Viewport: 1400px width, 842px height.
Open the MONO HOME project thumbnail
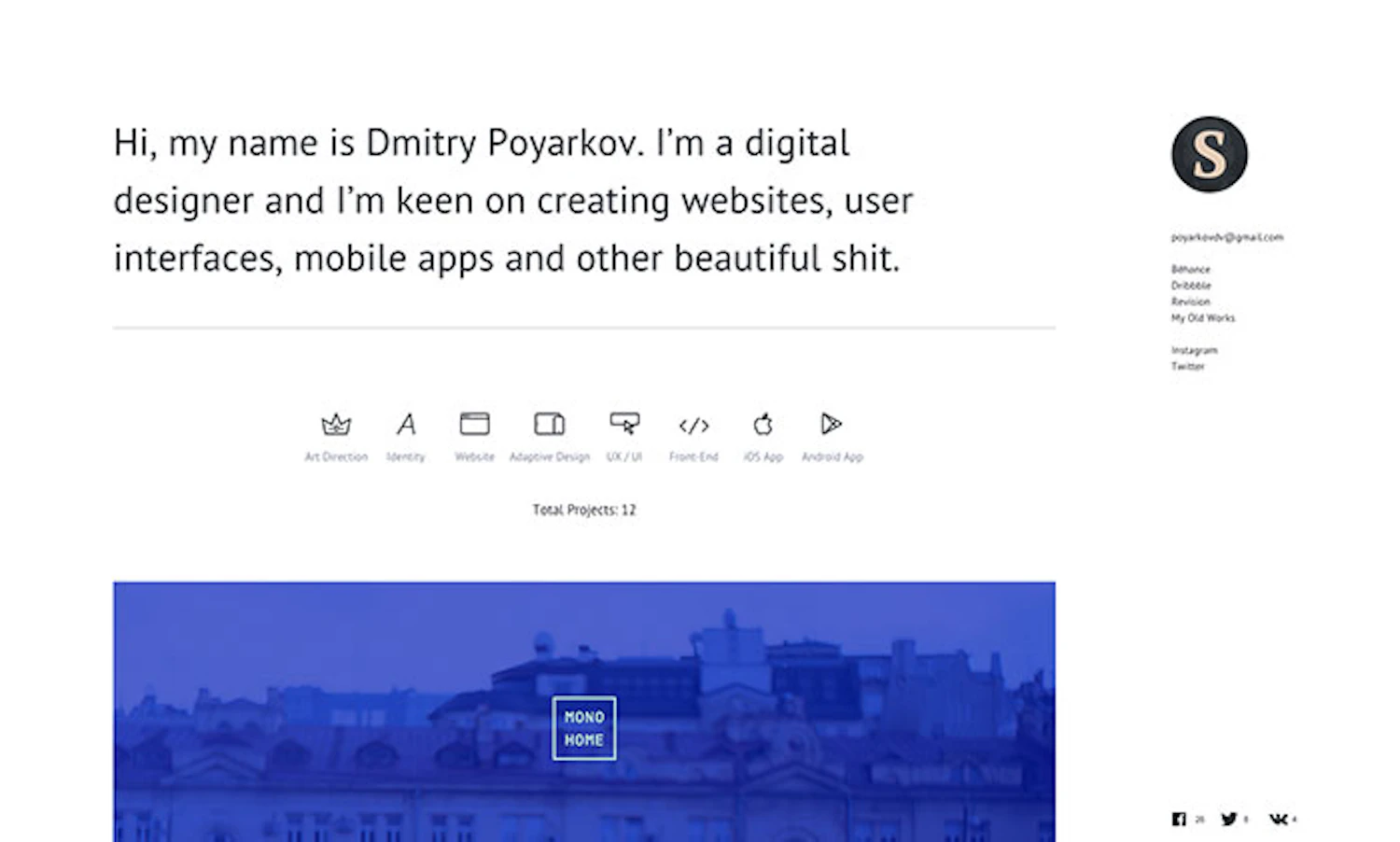(583, 728)
